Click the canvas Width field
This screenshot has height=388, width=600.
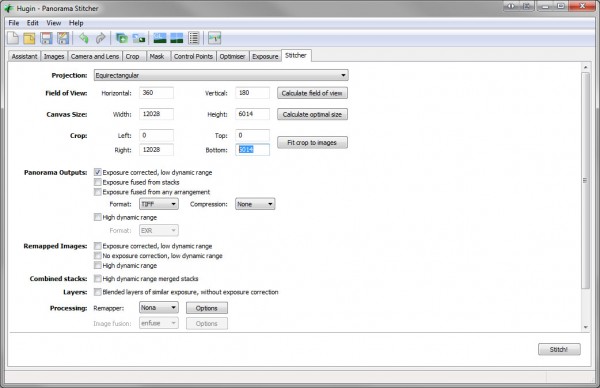click(156, 114)
